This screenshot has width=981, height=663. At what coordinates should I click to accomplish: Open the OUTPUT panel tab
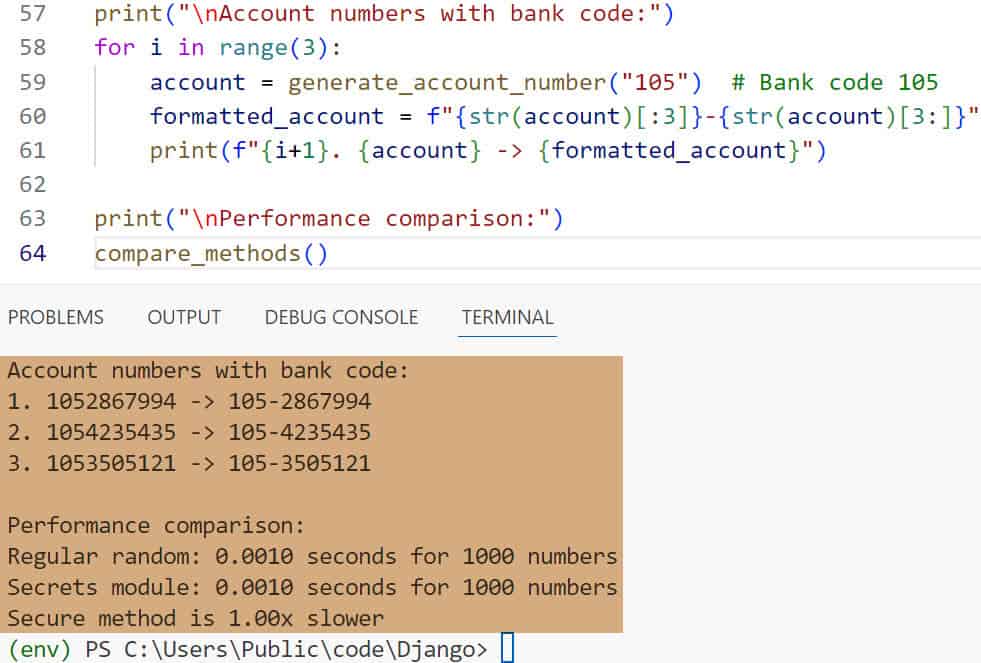[184, 317]
